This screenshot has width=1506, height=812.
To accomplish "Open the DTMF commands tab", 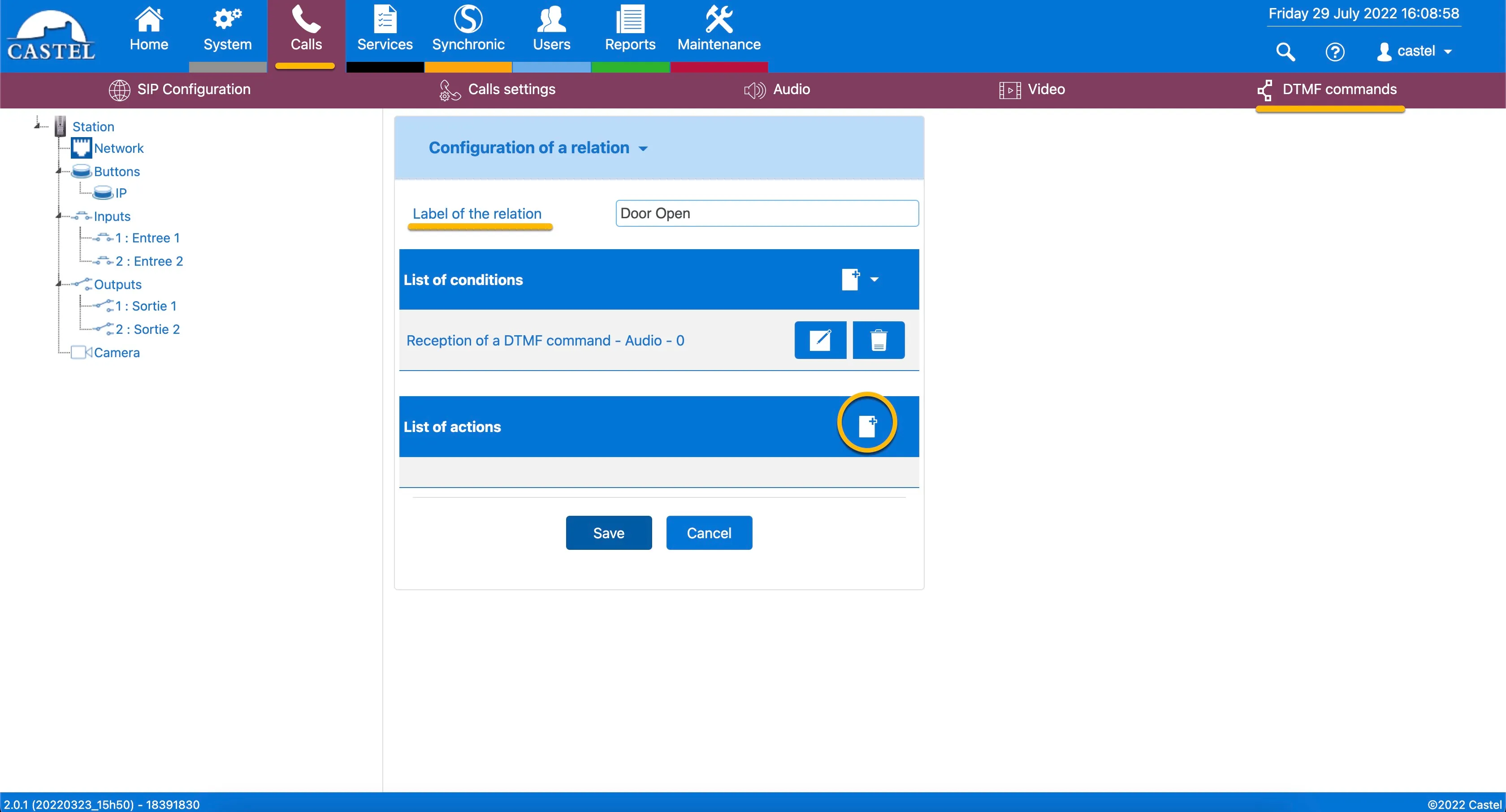I will click(x=1327, y=90).
